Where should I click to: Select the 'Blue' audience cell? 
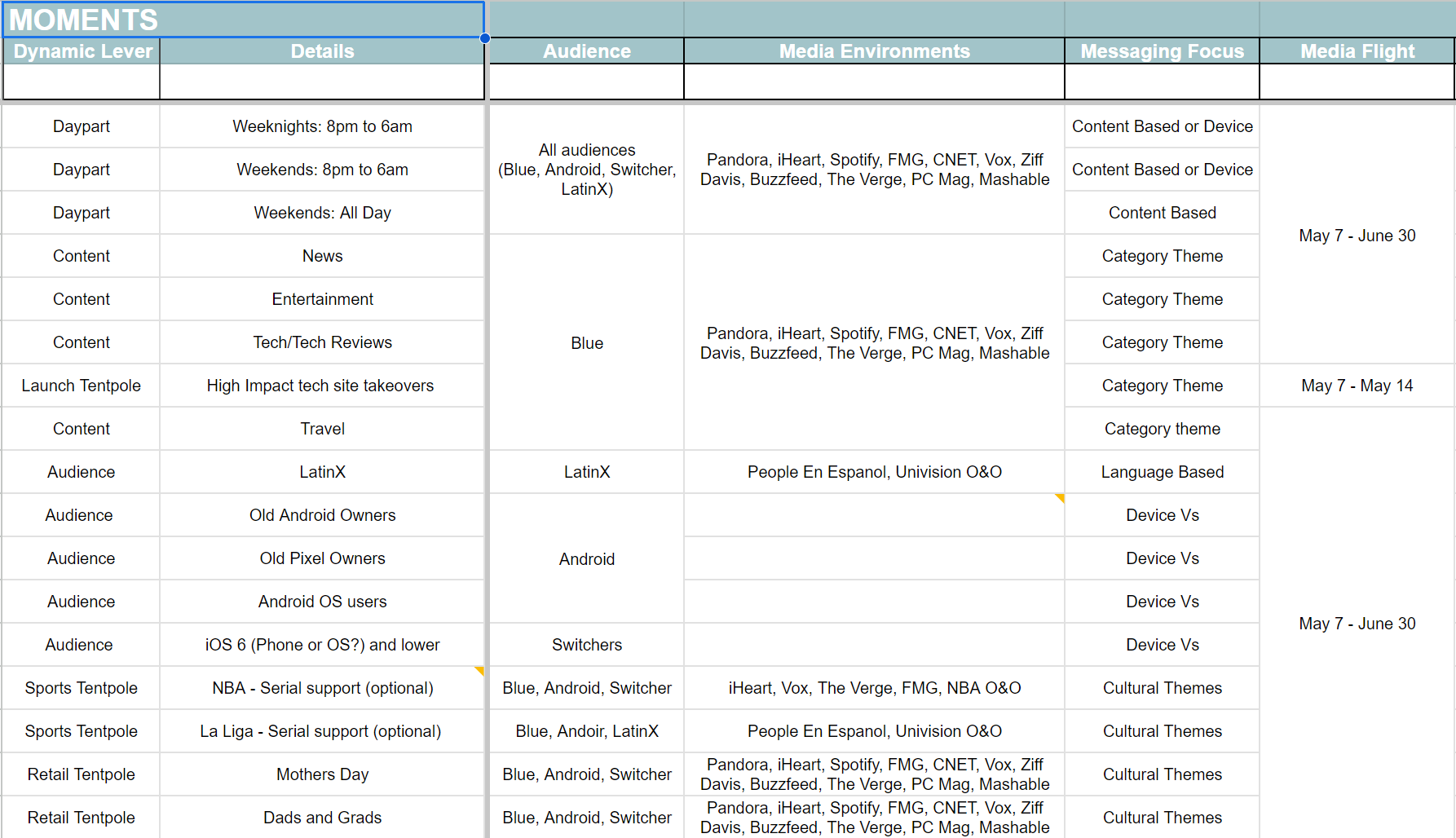(x=586, y=343)
